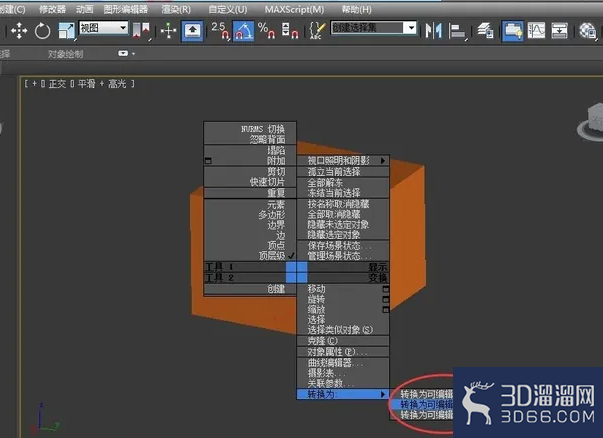603x438 pixels.
Task: Toggle the 2.5D Snaps icon
Action: pyautogui.click(x=220, y=31)
